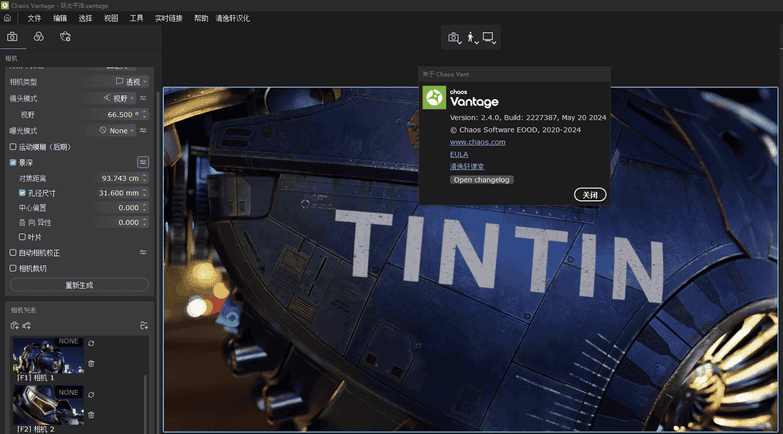Open the 文件 menu
The image size is (783, 434).
pyautogui.click(x=34, y=18)
